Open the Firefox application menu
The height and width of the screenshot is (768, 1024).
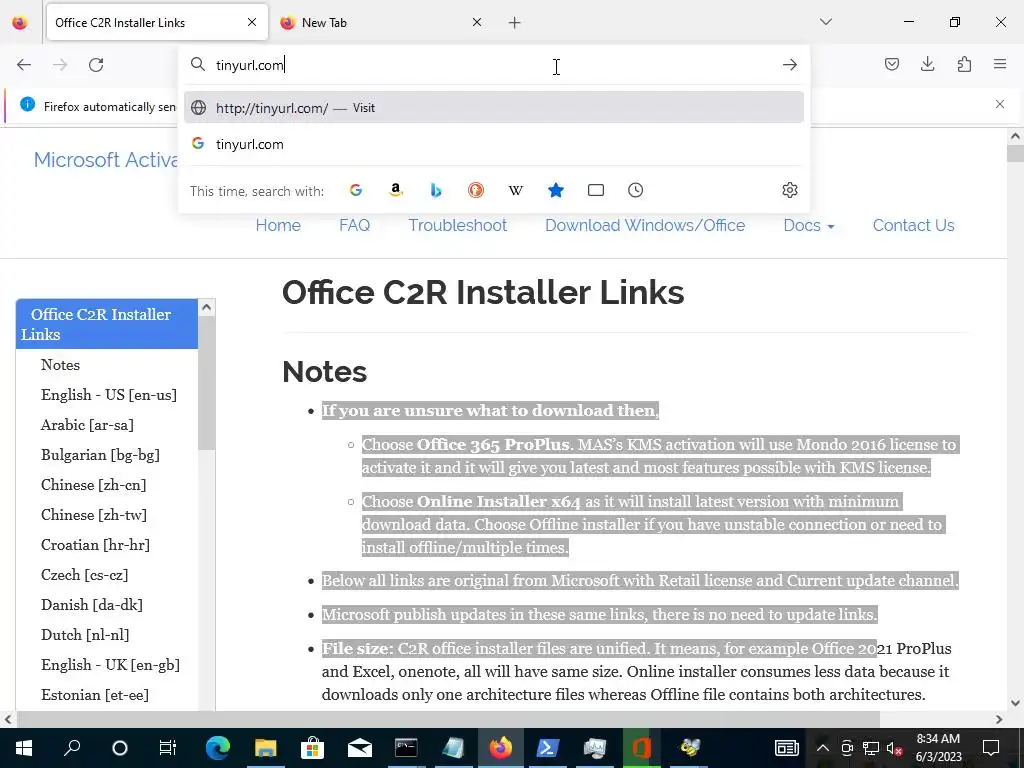pyautogui.click(x=1000, y=64)
